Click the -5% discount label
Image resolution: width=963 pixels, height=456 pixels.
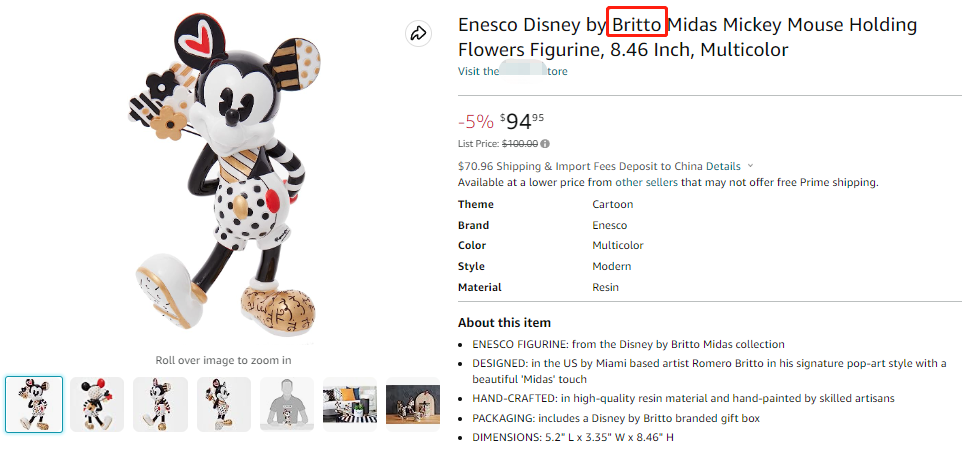pyautogui.click(x=475, y=122)
